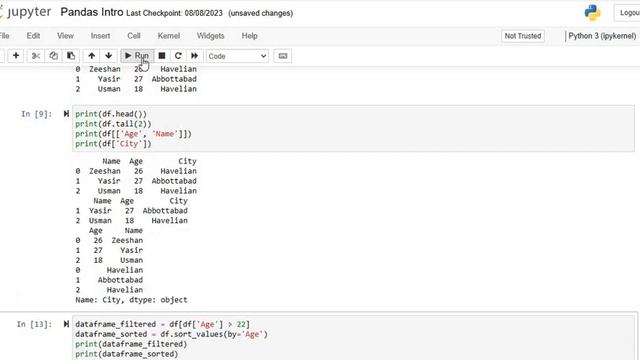
Task: Click the print(dataframe_sorted) line
Action: (127, 354)
